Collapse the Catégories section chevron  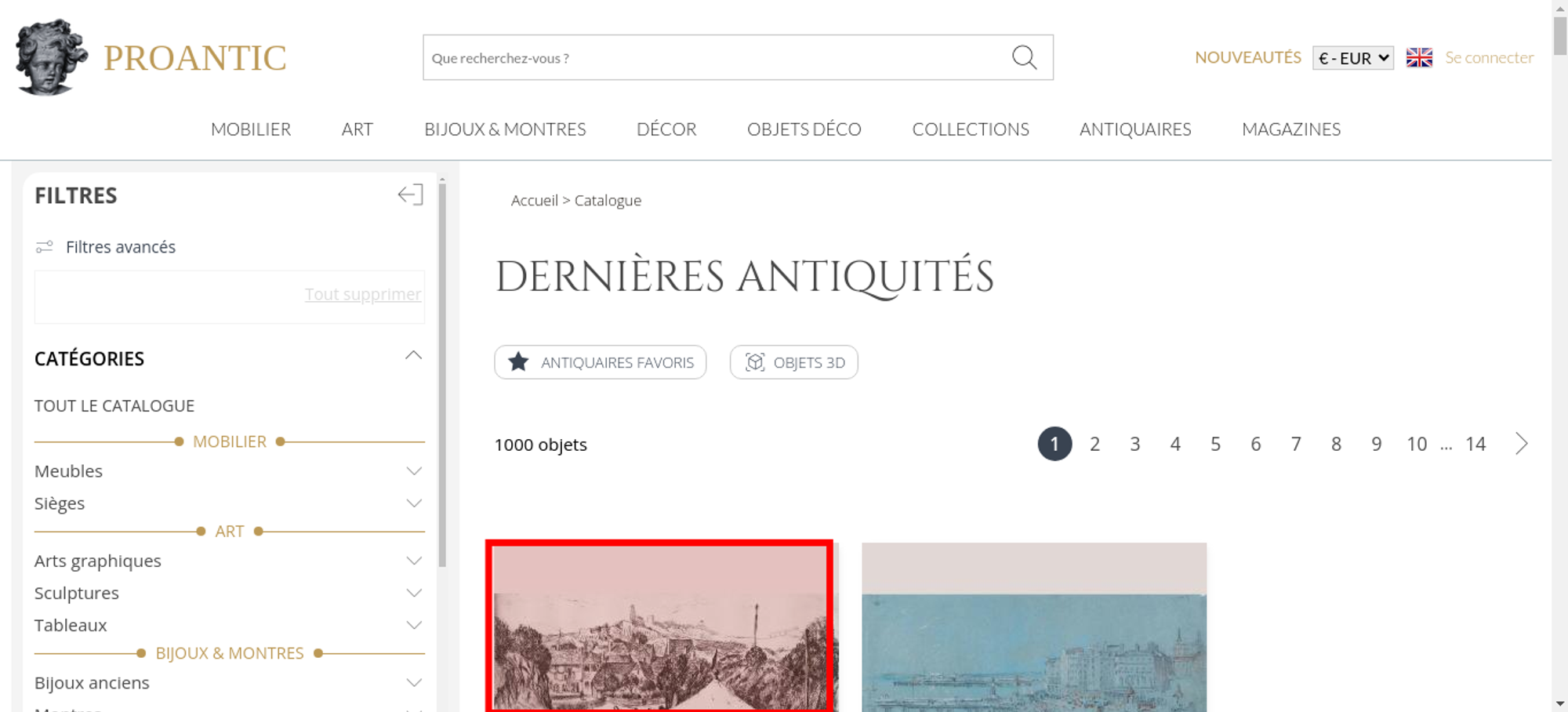(413, 356)
